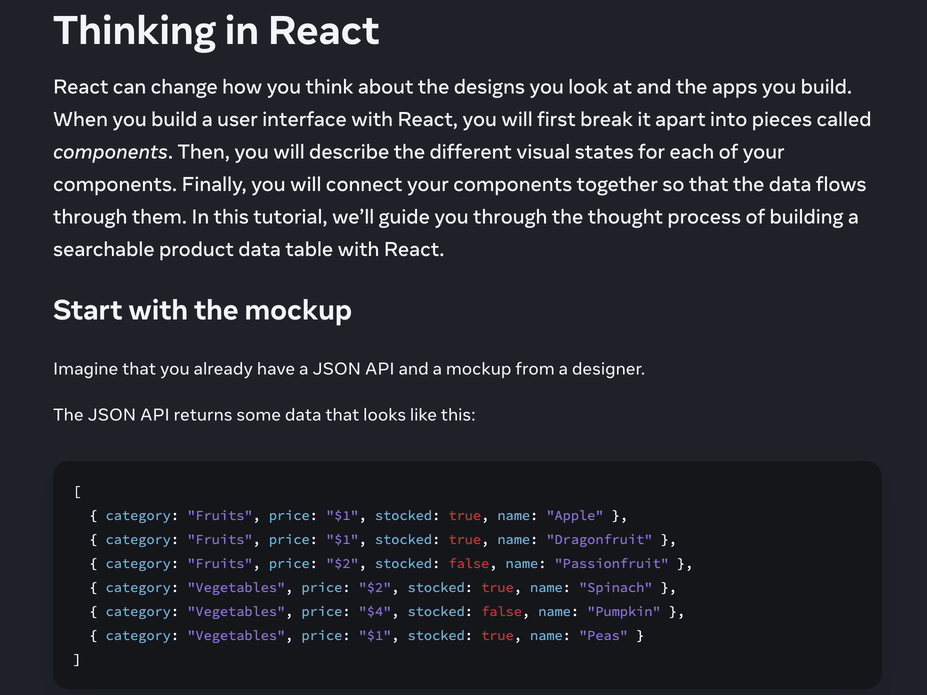Click the "Pumpkin" string in the code block
The image size is (927, 695).
pos(624,612)
